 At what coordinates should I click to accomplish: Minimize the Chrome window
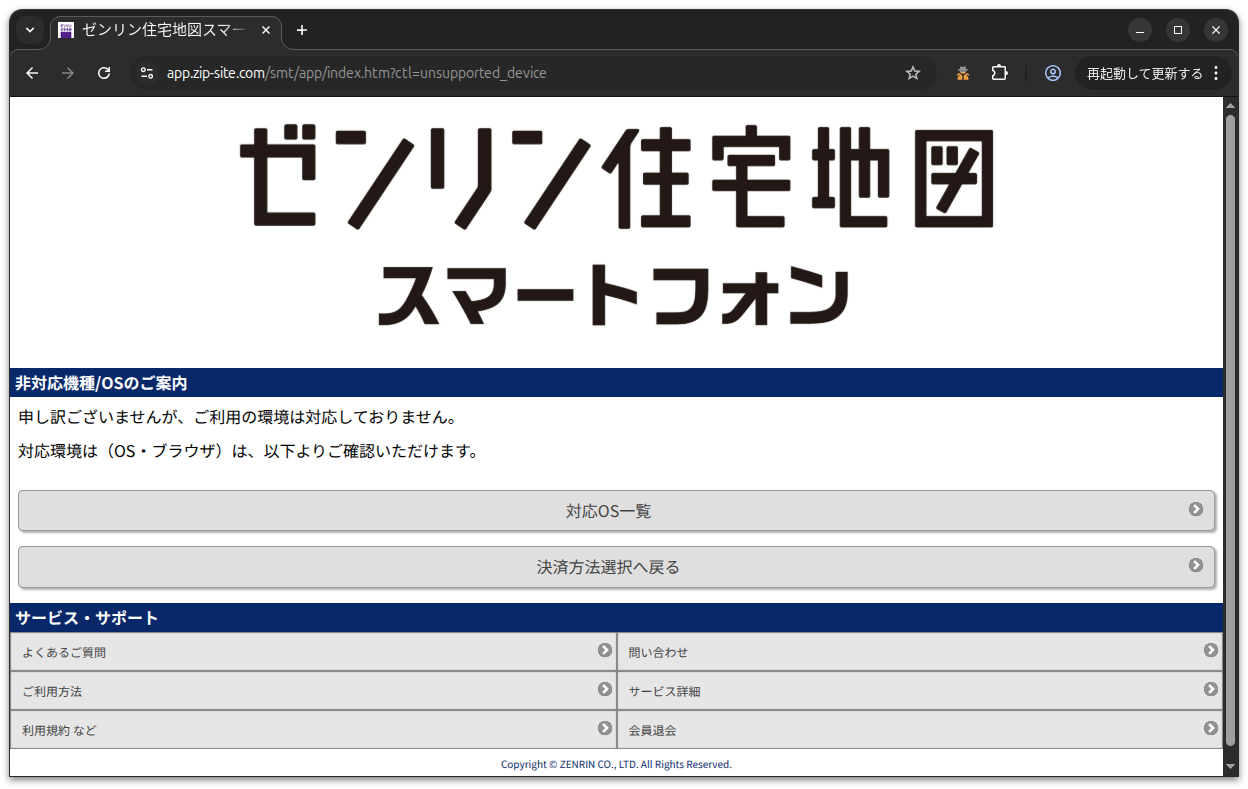pos(1140,30)
